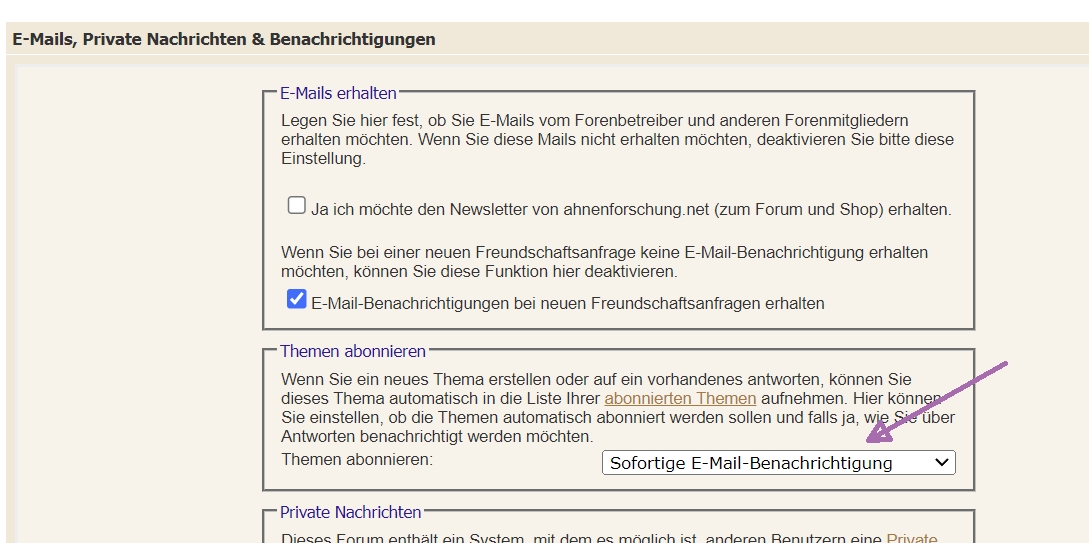Click the dropdown's chevron arrow
The image size is (1089, 543).
tap(939, 463)
